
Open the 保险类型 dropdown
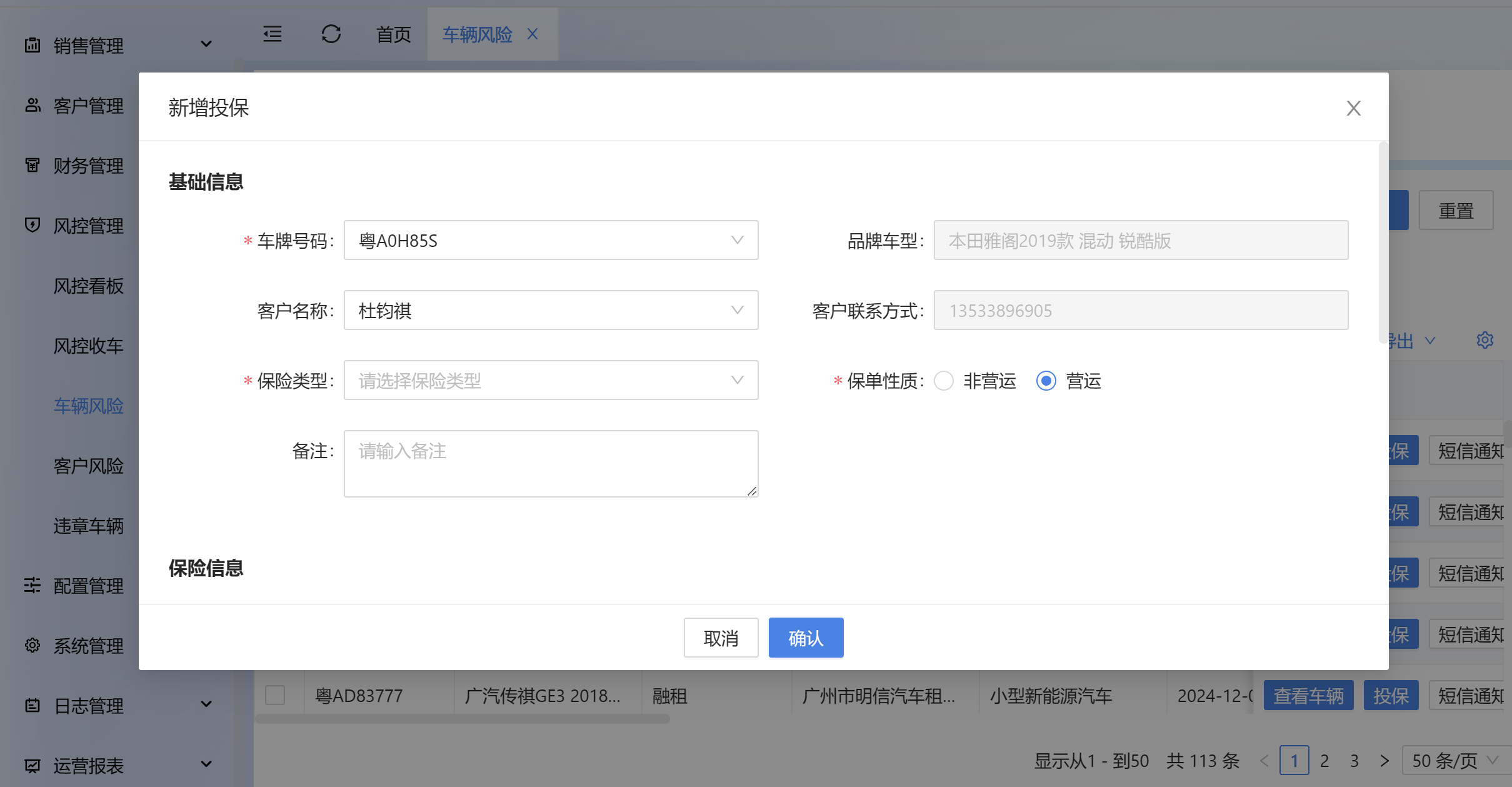[551, 380]
